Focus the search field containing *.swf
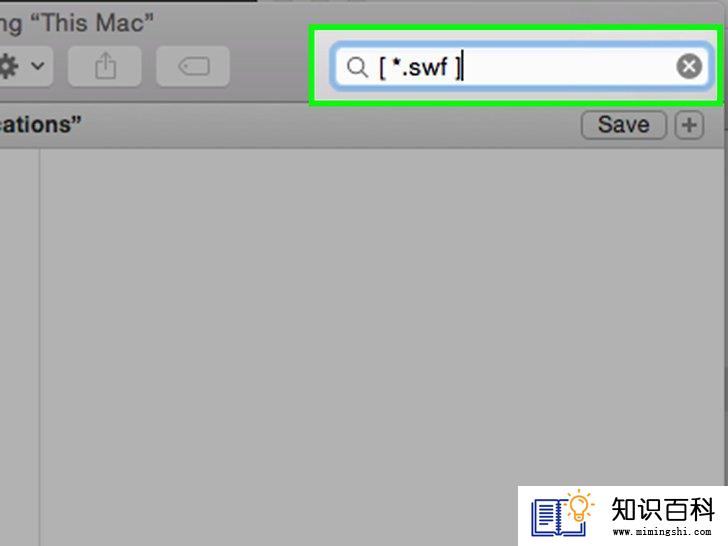728x546 pixels. (520, 66)
